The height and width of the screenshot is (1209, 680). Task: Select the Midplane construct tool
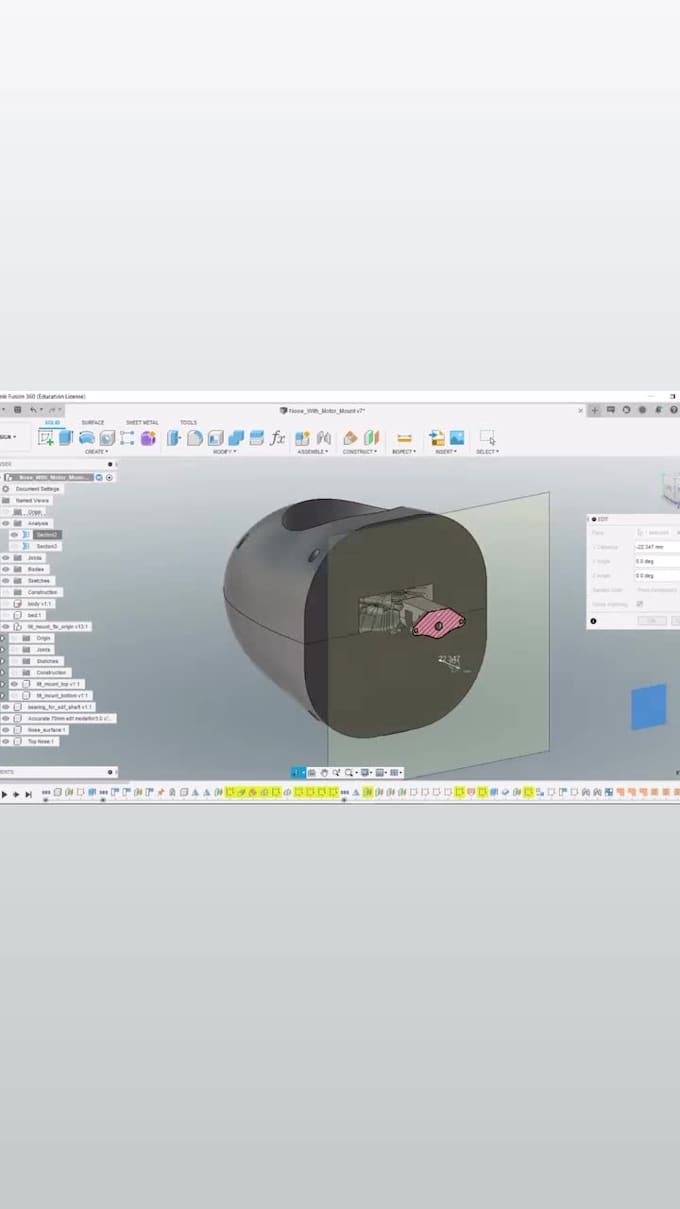371,437
